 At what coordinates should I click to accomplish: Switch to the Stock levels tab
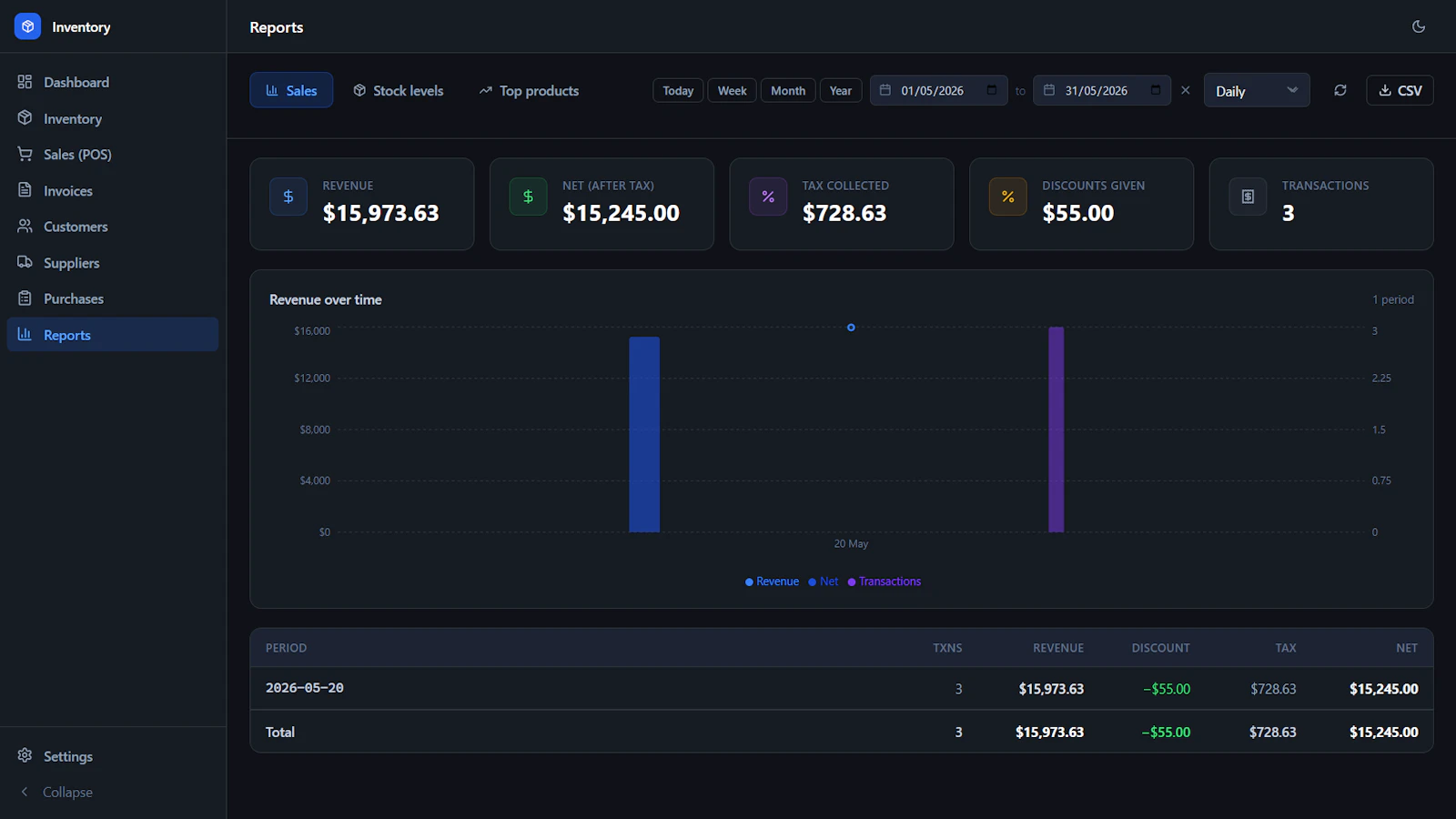pyautogui.click(x=399, y=90)
